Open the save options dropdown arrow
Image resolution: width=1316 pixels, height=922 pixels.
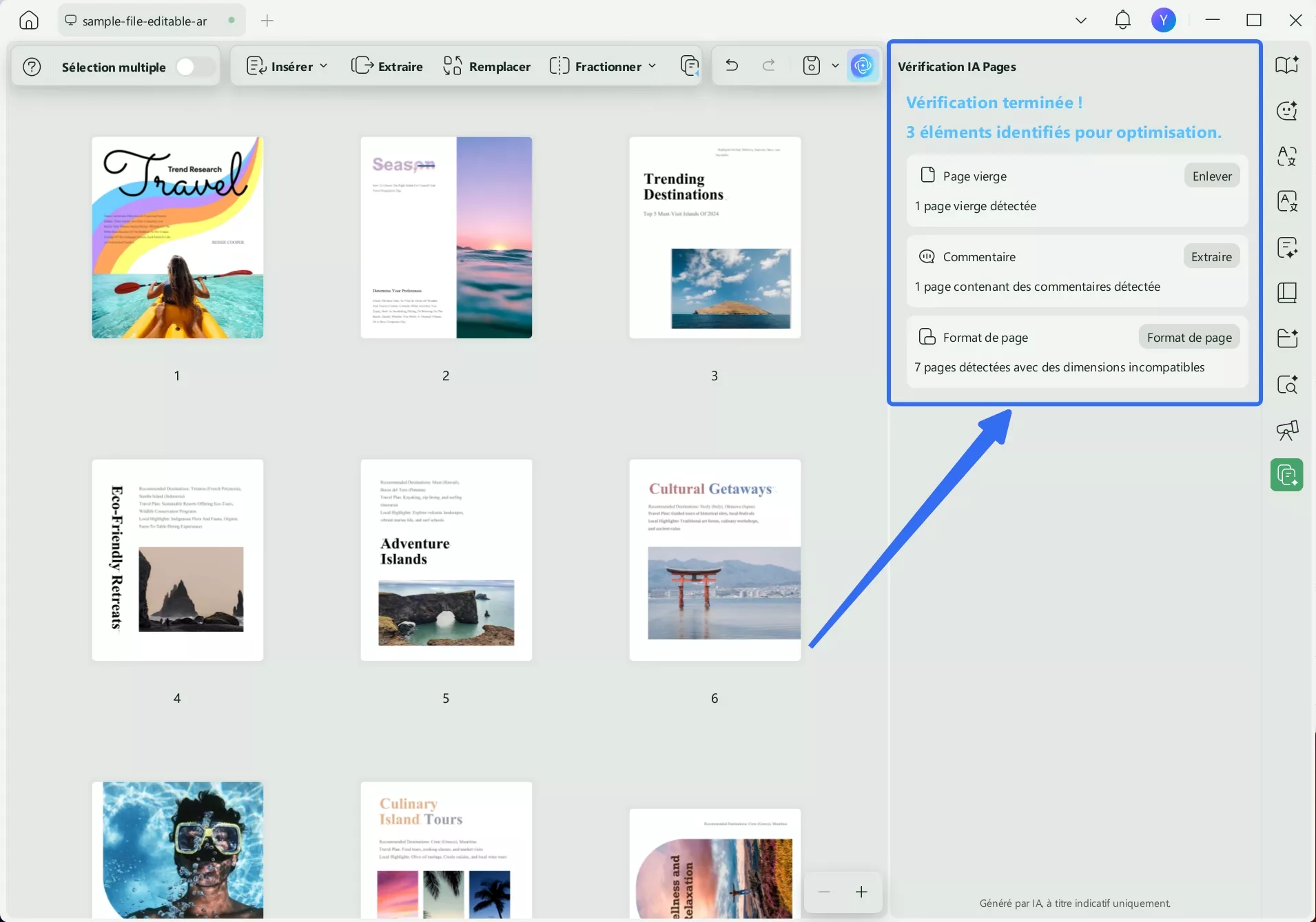tap(836, 65)
